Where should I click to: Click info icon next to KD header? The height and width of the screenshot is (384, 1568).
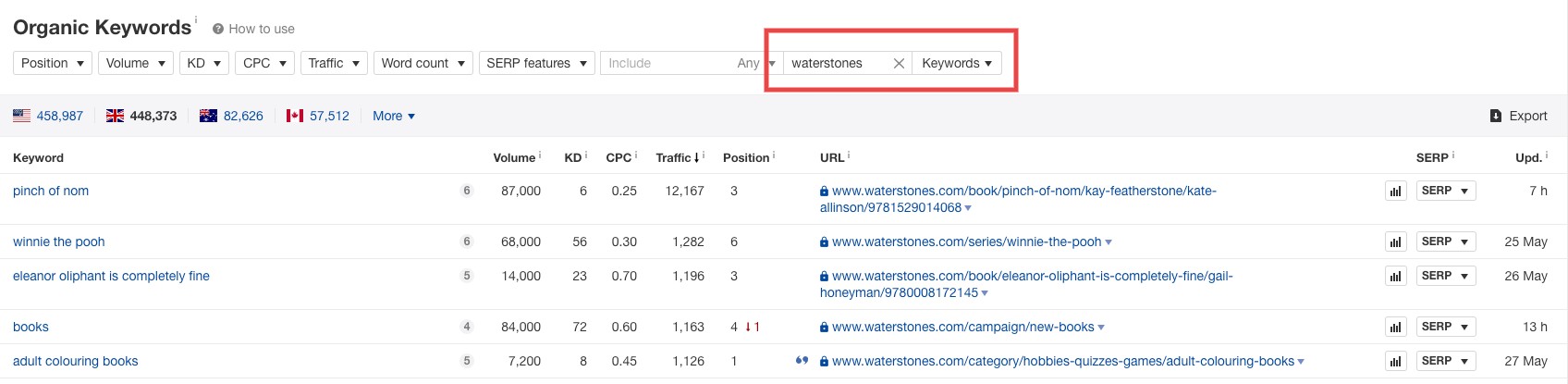[x=585, y=155]
